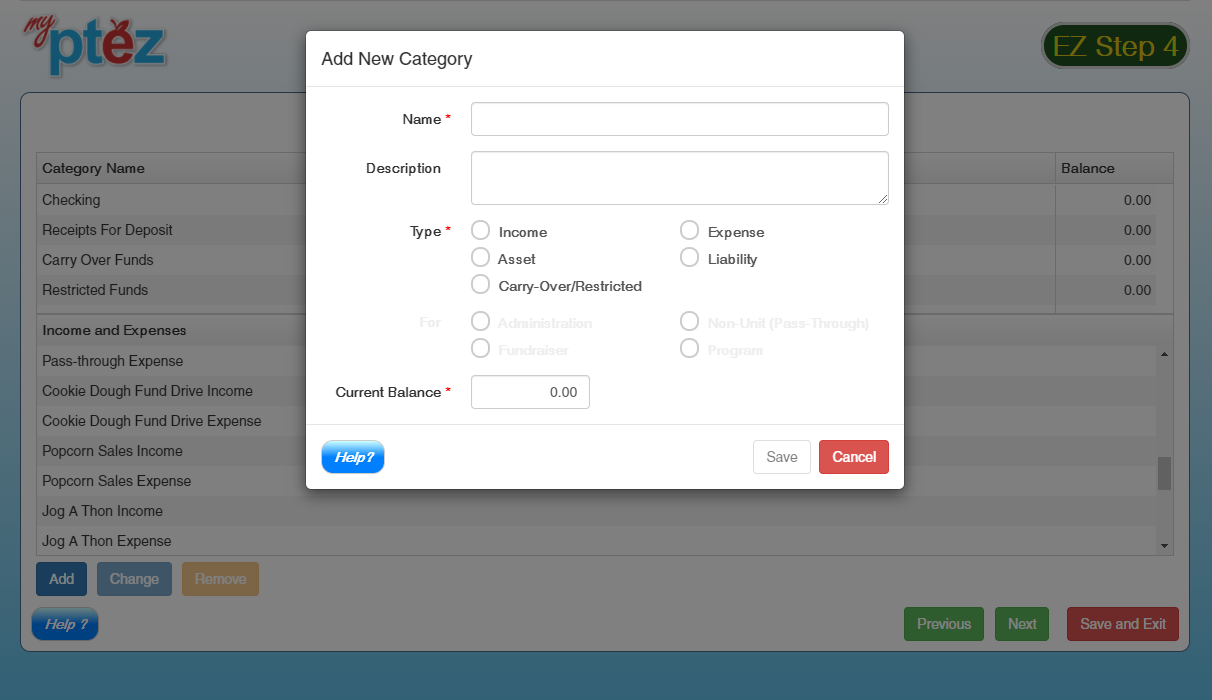
Task: Click the page-level Help button below the Add button
Action: click(65, 624)
